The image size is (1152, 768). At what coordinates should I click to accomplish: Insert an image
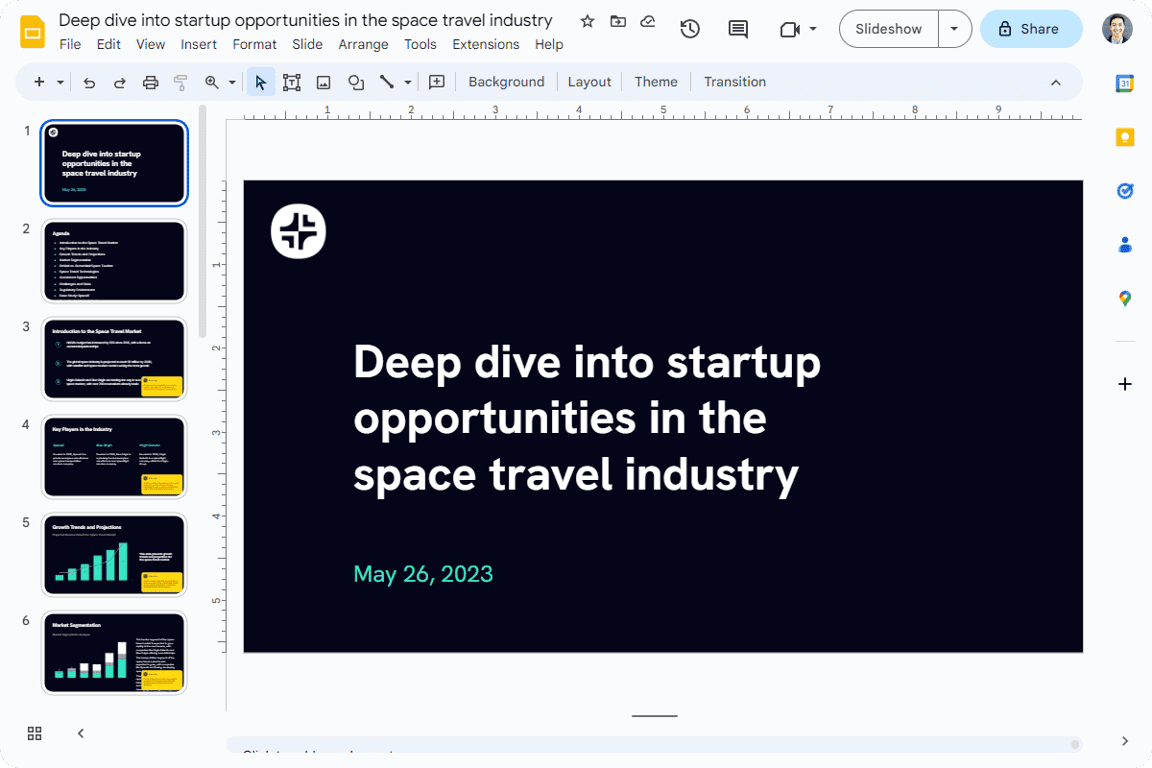click(323, 81)
